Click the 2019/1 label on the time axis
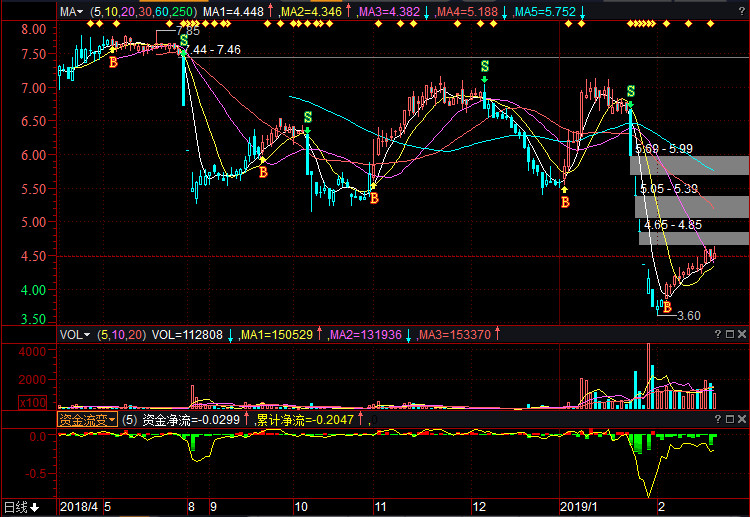Viewport: 750px width, 517px height. point(578,507)
